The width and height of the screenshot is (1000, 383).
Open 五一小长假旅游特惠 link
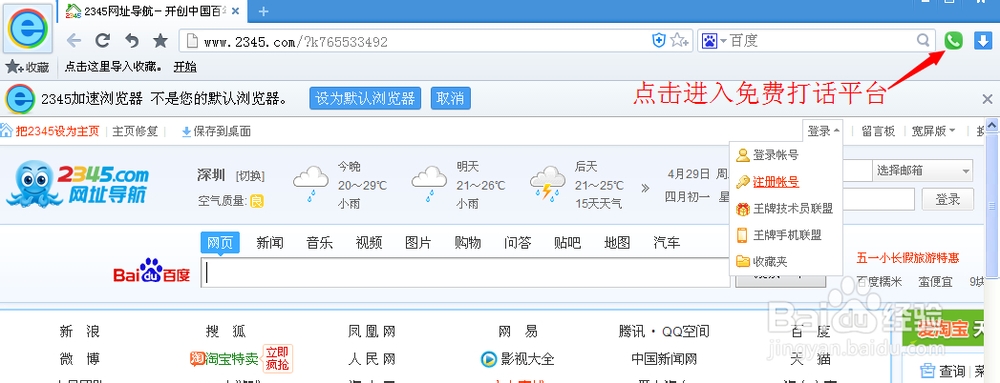[x=908, y=258]
